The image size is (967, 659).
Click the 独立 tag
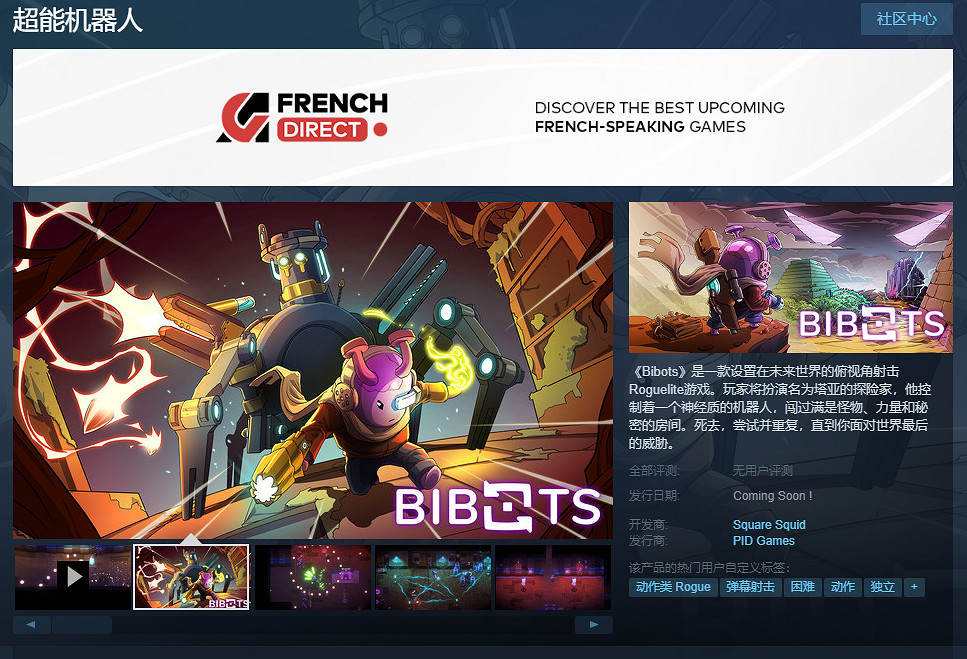click(883, 587)
